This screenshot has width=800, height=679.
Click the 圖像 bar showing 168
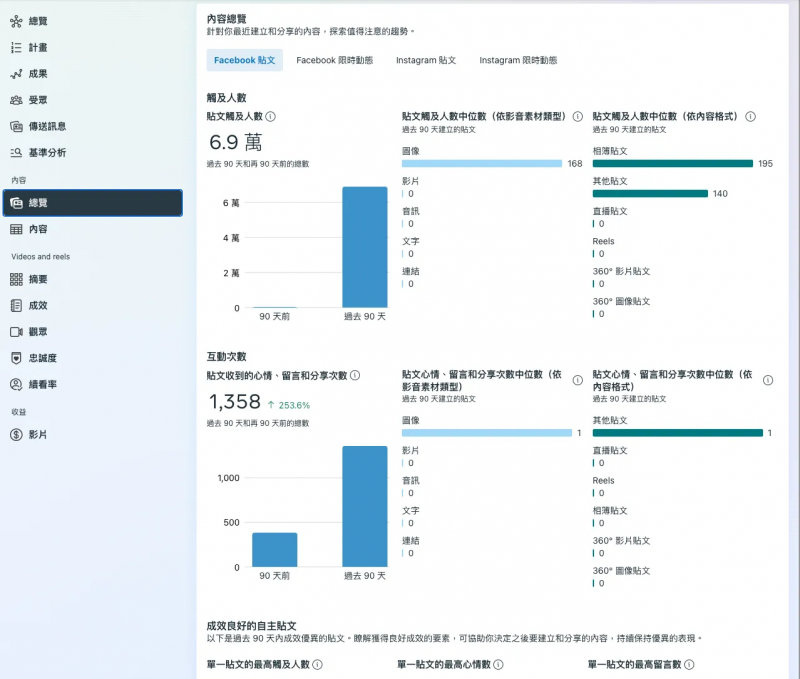click(x=482, y=164)
